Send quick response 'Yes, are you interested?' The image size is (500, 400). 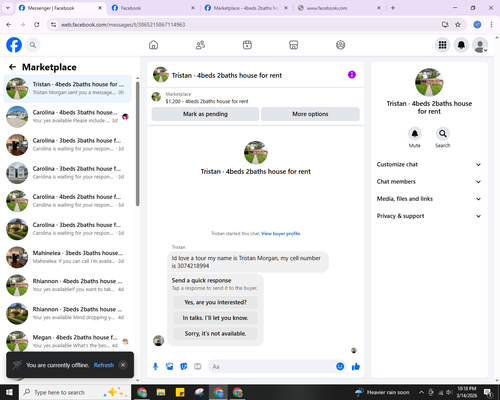pos(215,302)
